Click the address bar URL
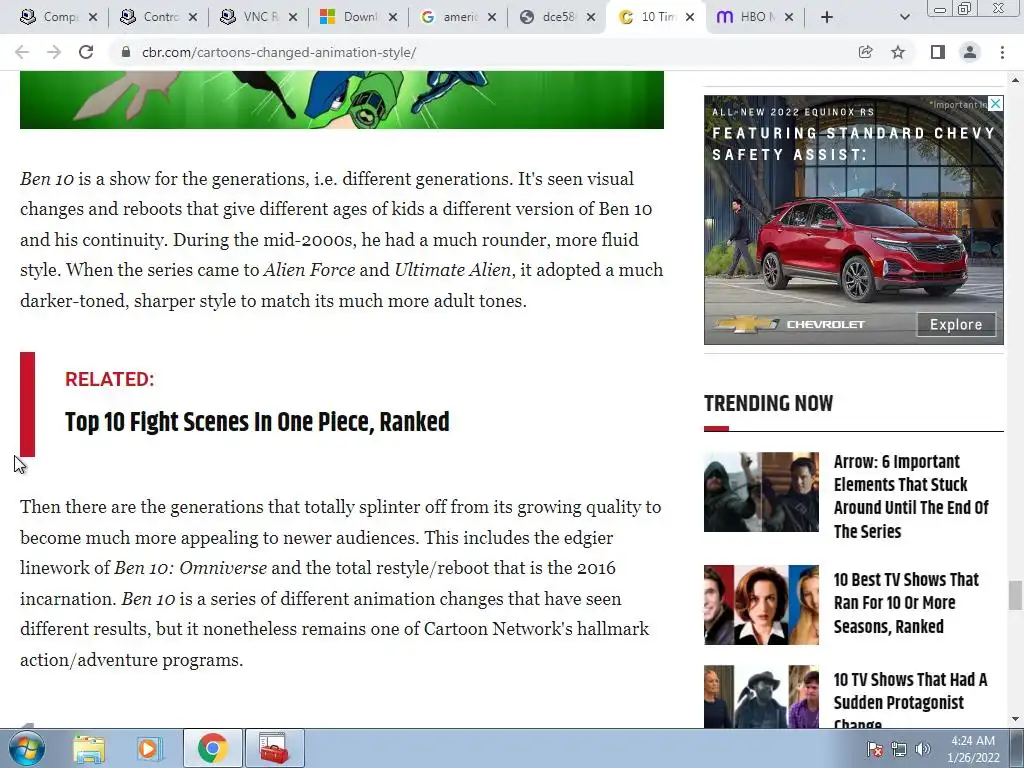The image size is (1024, 768). tap(279, 52)
